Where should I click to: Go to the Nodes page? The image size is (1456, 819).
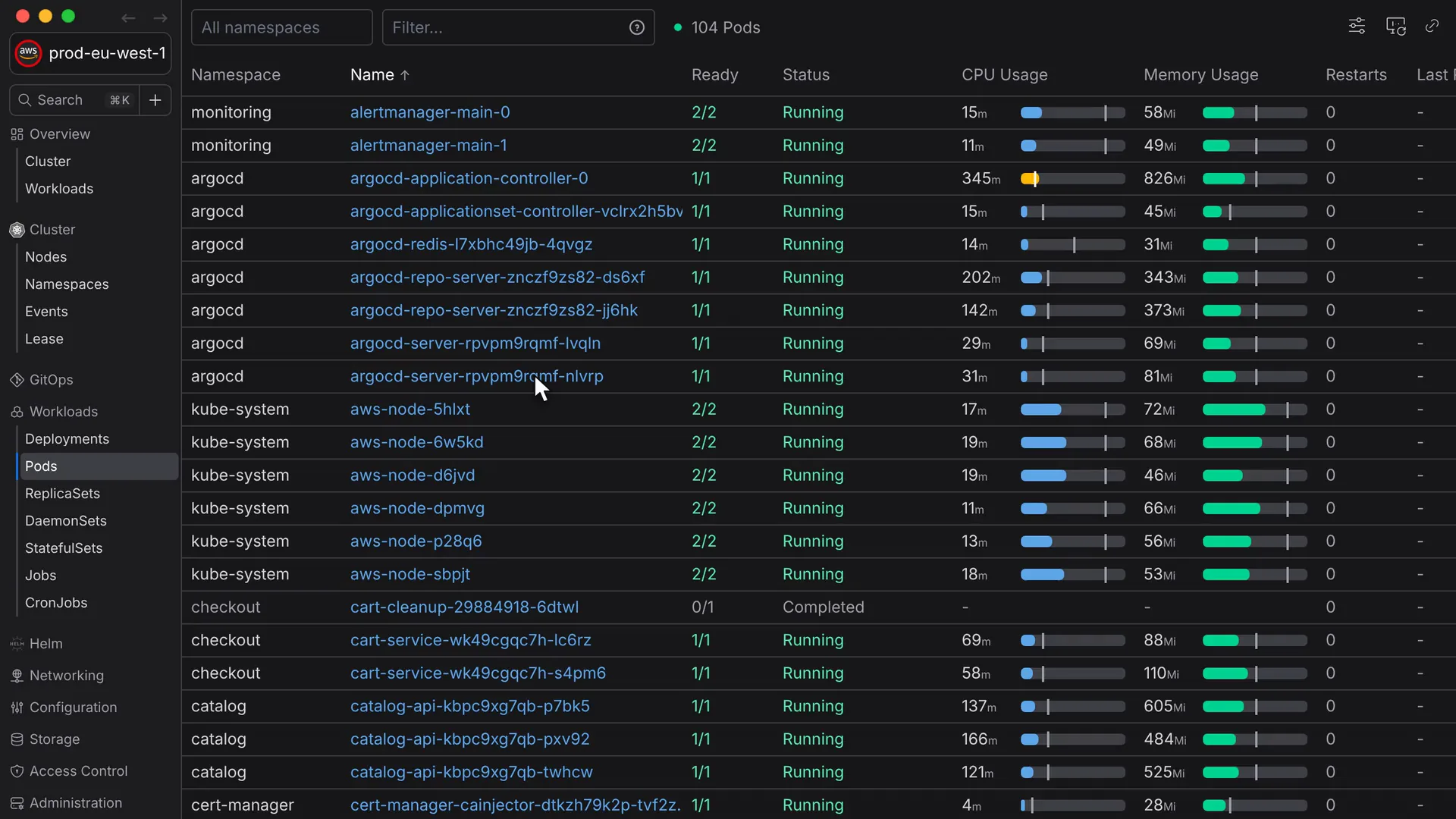pos(45,257)
